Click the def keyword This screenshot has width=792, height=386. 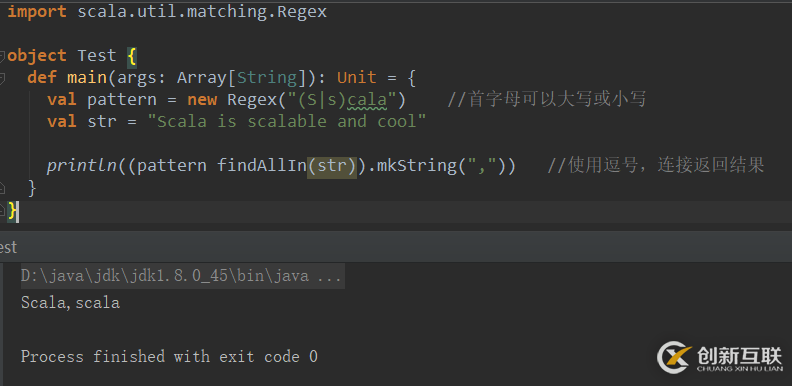point(41,78)
